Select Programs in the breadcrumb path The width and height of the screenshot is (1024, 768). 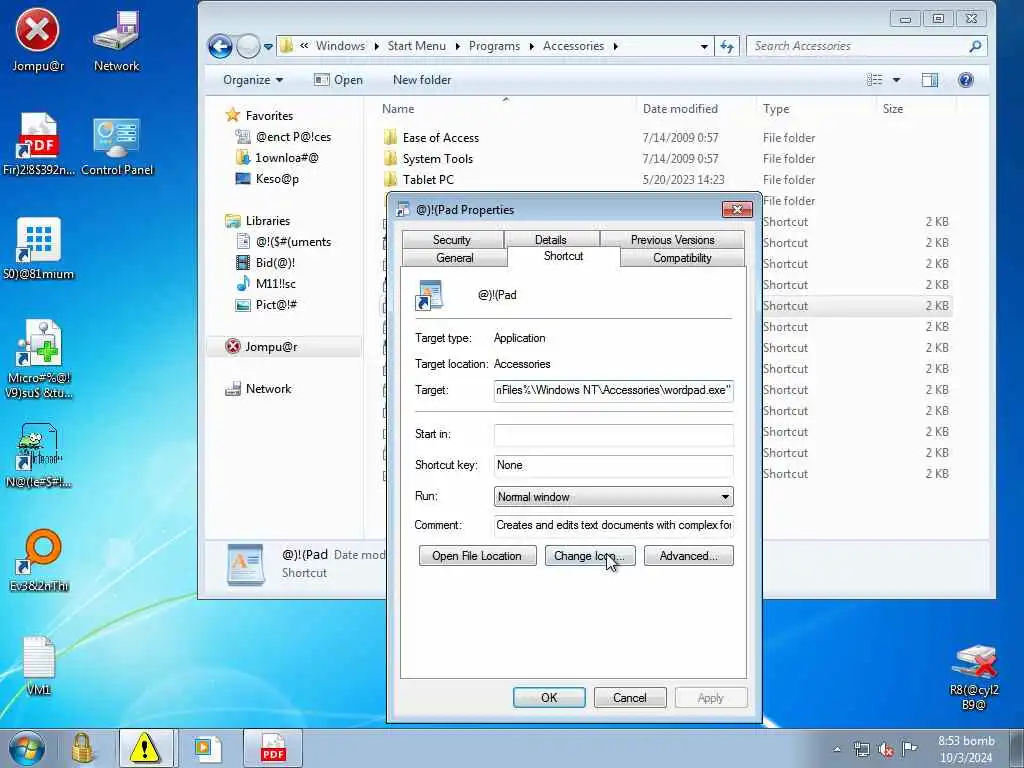494,46
